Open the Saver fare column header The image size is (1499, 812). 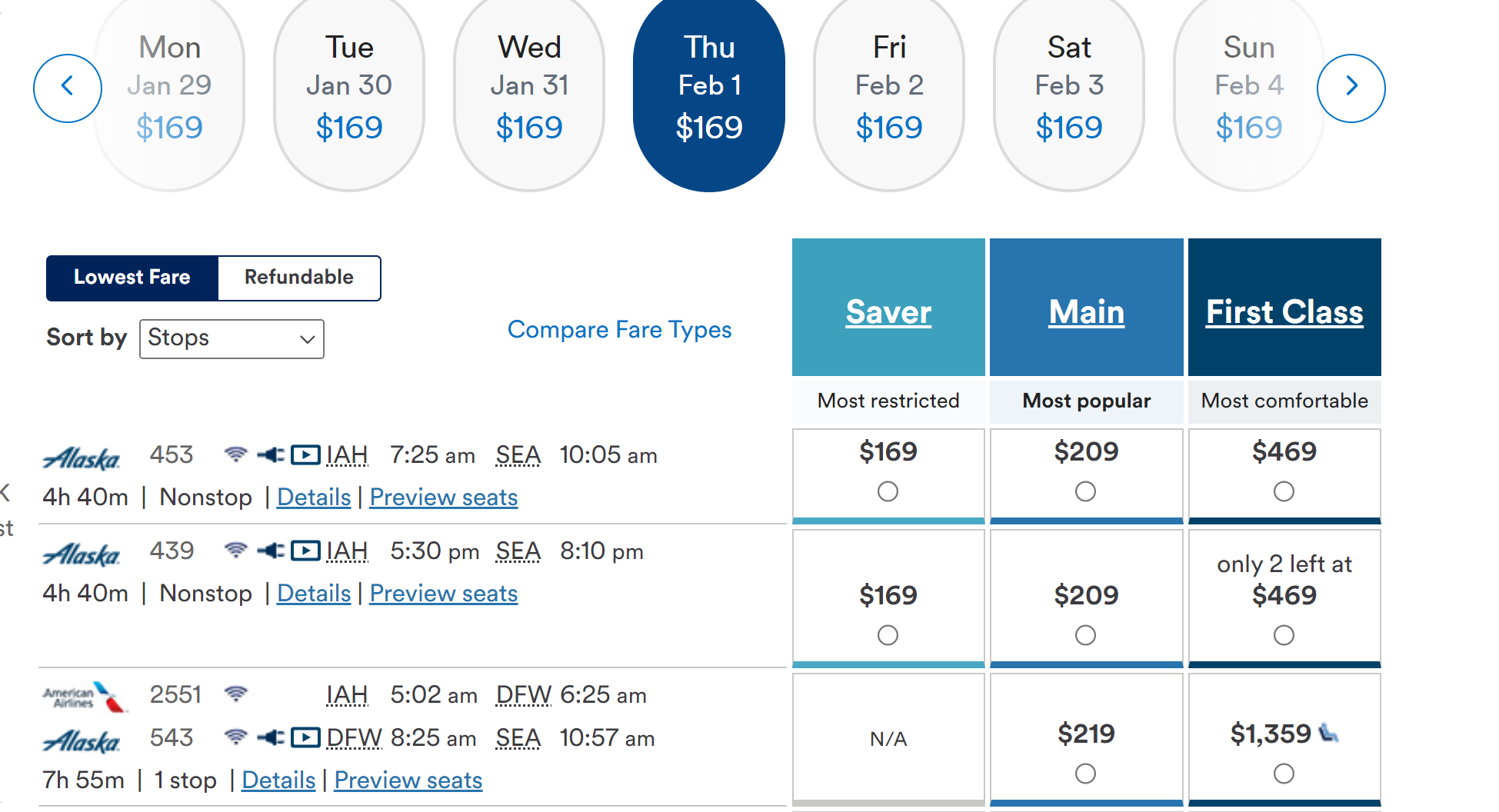point(888,312)
